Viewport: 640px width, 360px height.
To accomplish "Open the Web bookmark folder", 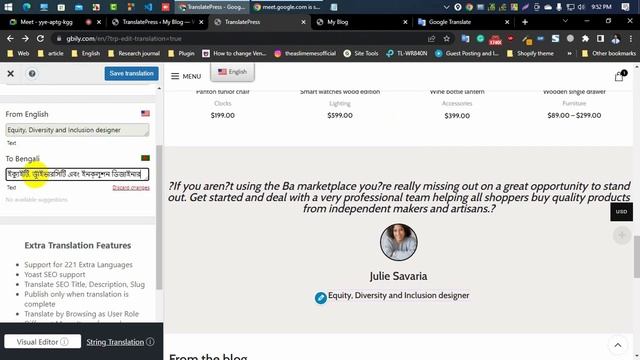I will [18, 53].
